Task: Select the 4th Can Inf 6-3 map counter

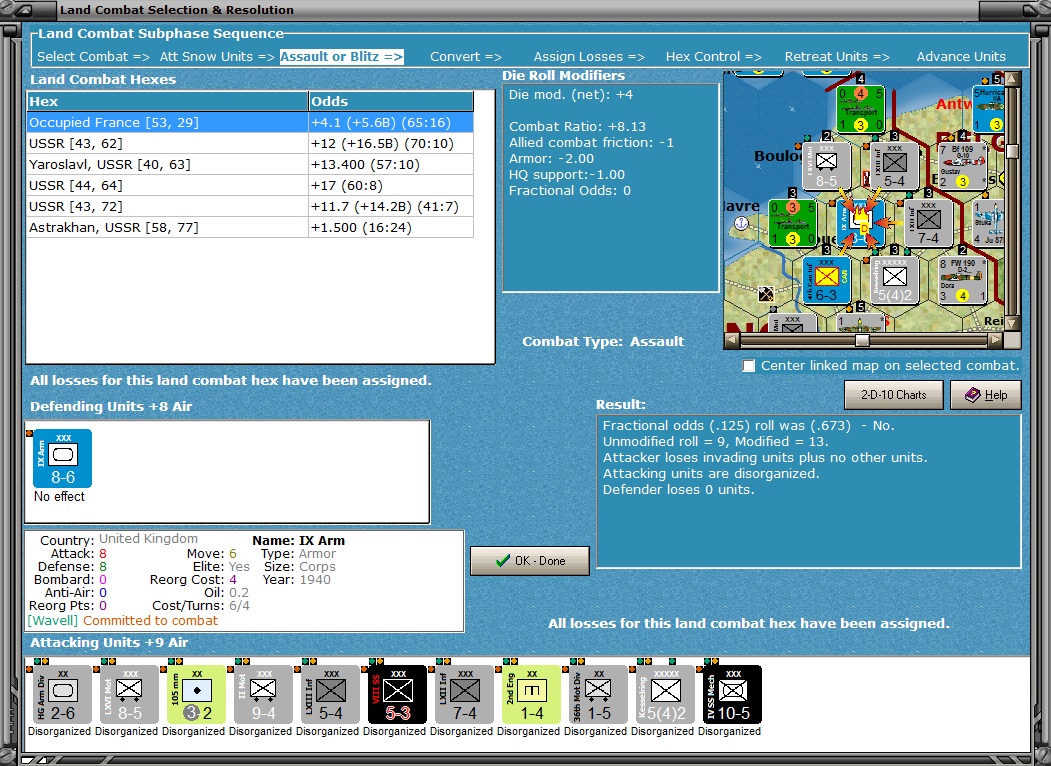Action: click(x=827, y=280)
